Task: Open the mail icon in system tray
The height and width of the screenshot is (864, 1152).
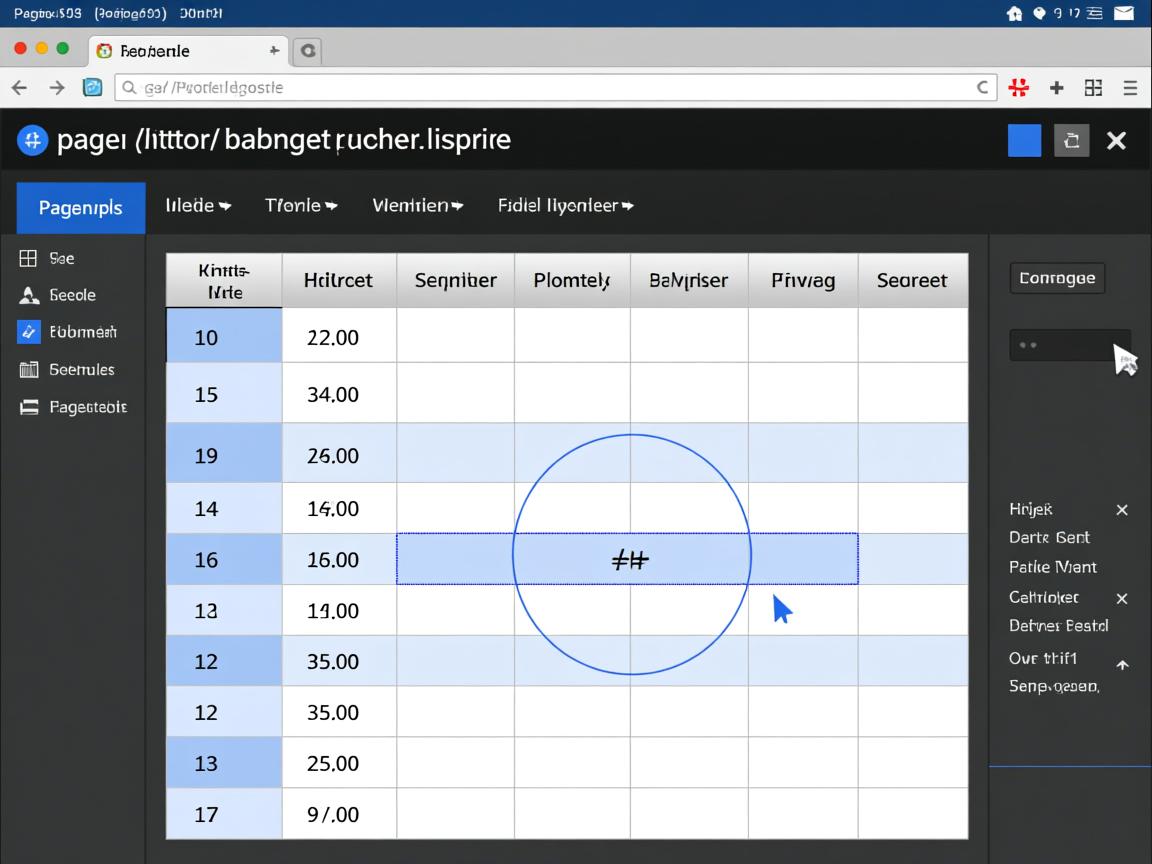Action: [1124, 13]
